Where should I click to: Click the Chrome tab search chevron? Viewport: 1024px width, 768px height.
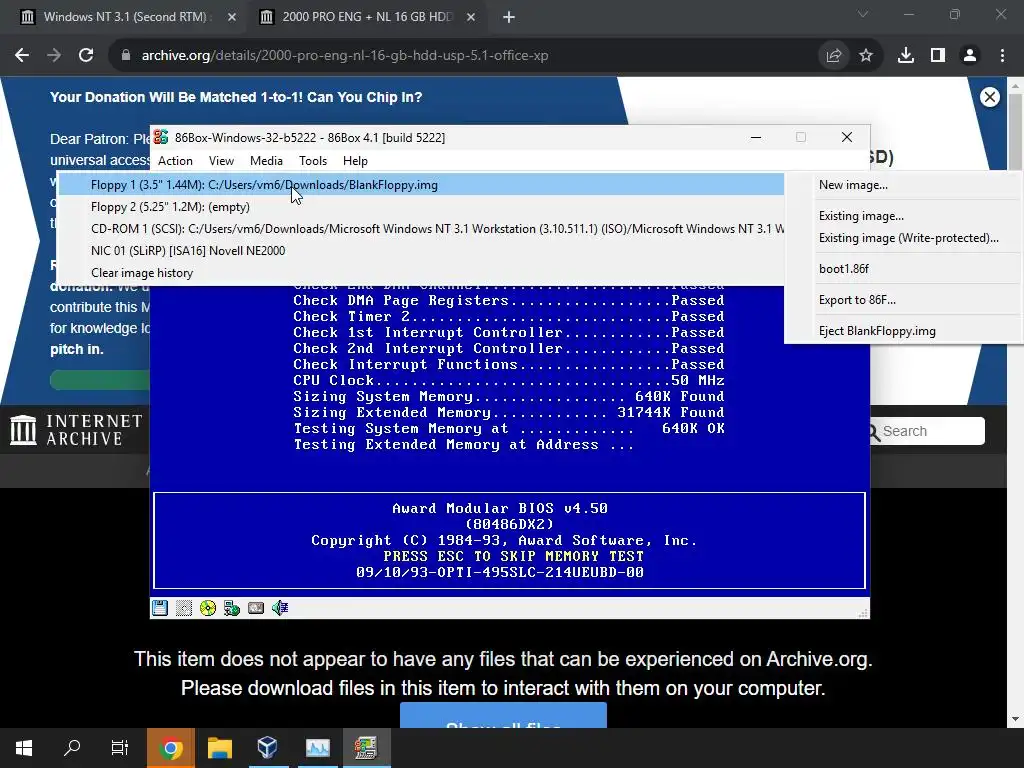pos(863,14)
